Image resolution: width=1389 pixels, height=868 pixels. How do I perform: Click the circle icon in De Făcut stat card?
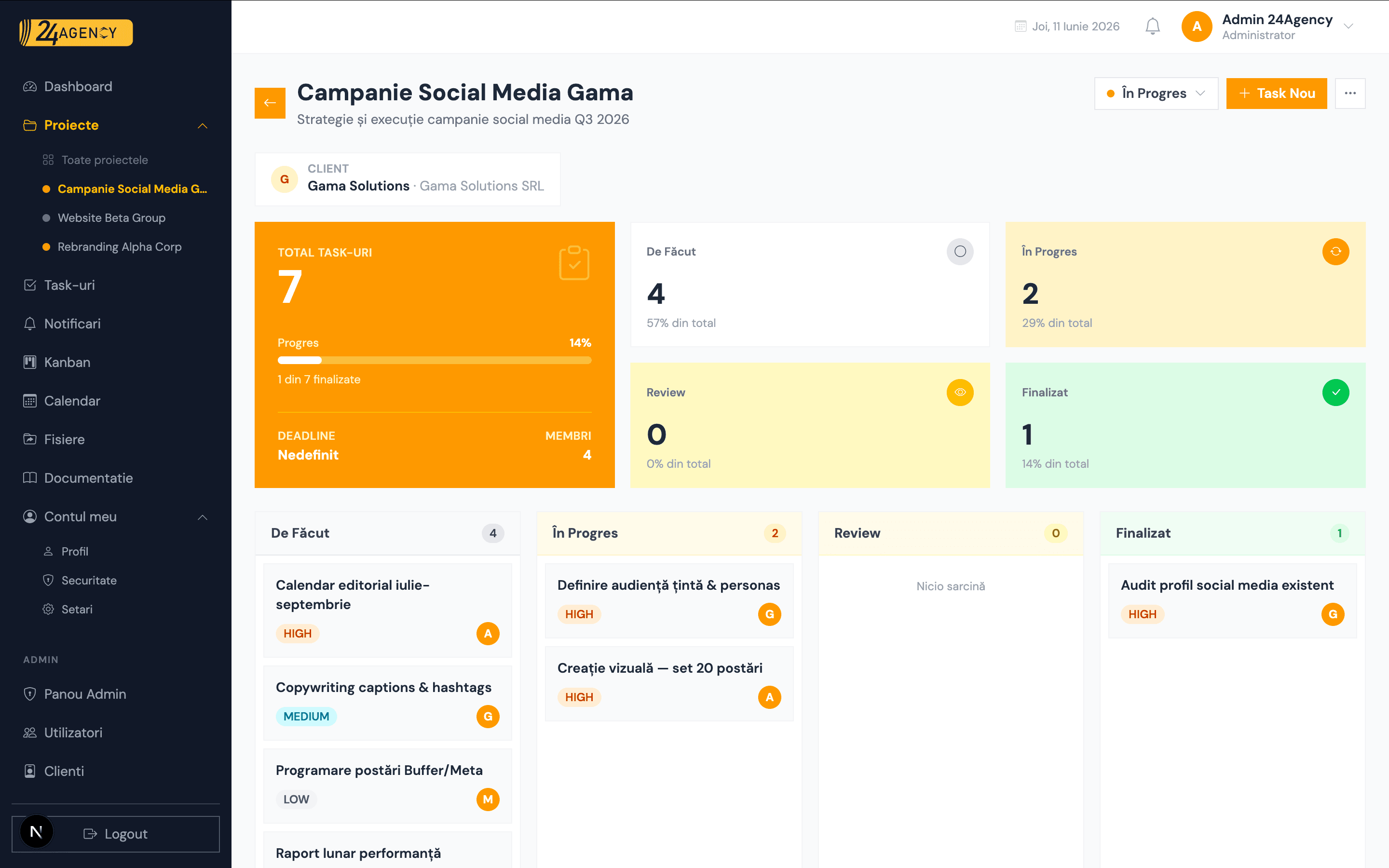960,251
